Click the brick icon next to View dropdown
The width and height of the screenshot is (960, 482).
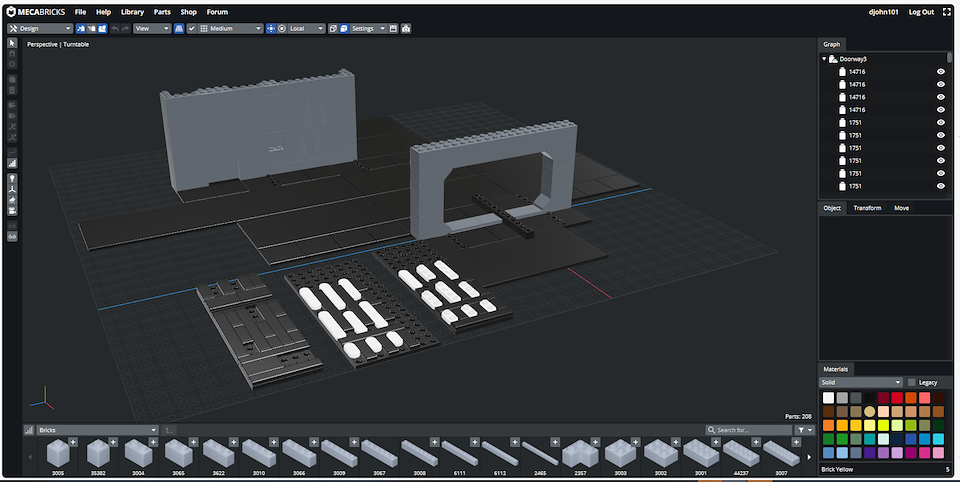[x=179, y=29]
